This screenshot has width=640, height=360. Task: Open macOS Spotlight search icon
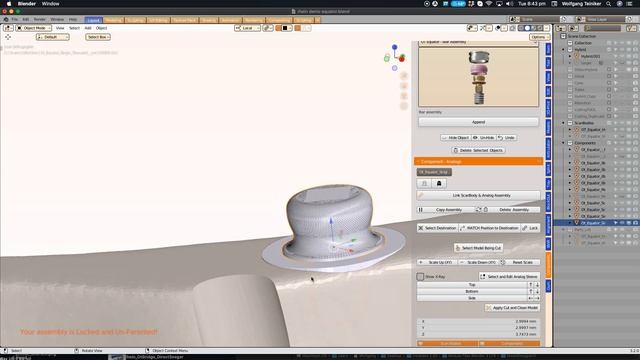(609, 4)
